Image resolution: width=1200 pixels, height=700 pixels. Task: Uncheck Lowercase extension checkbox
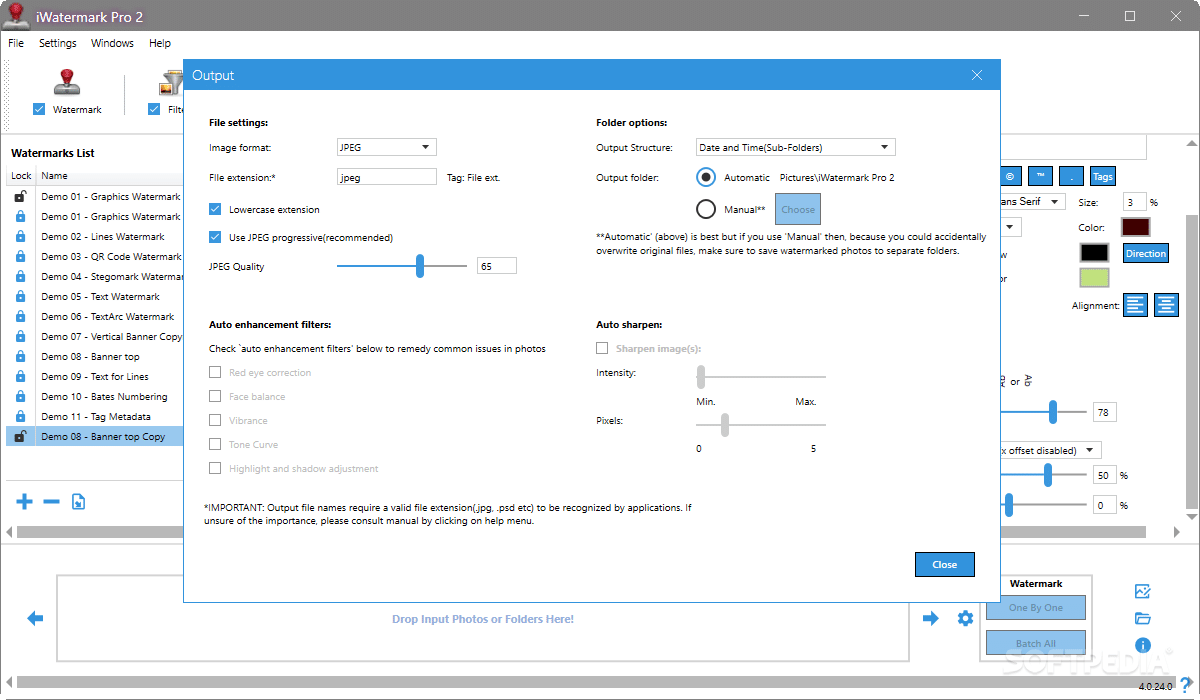coord(215,210)
